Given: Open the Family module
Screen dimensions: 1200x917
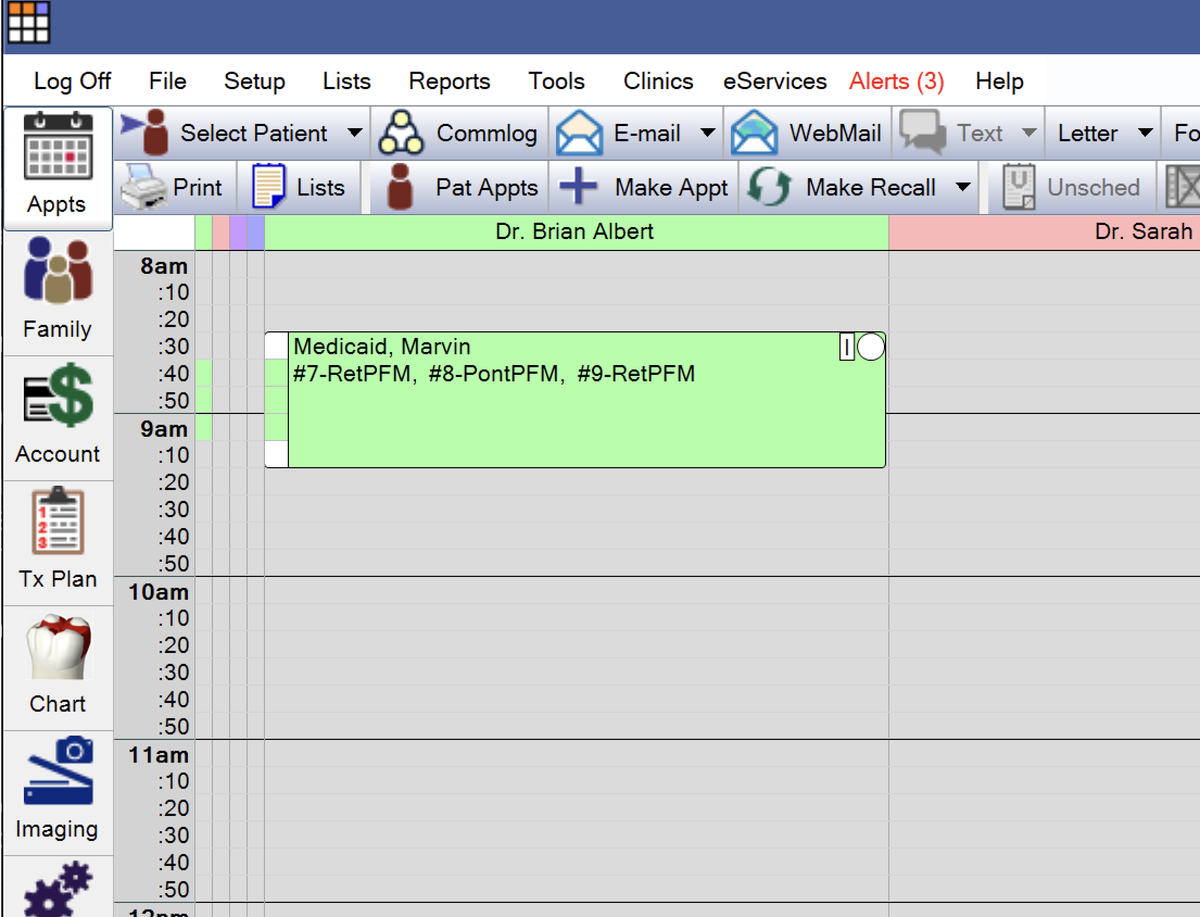Looking at the screenshot, I should click(57, 293).
